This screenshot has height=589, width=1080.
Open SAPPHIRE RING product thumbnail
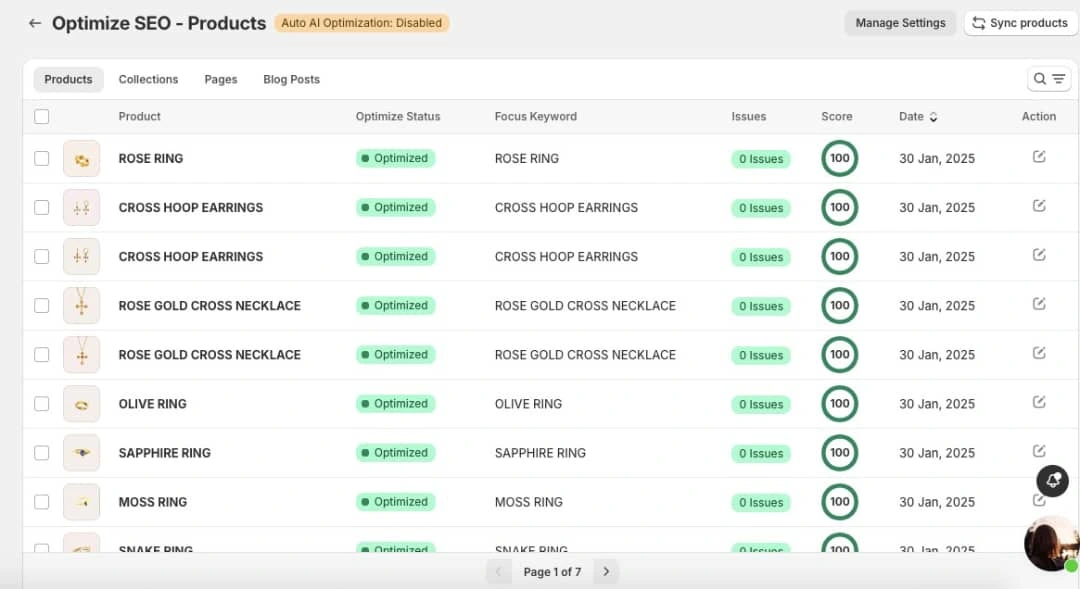(81, 453)
